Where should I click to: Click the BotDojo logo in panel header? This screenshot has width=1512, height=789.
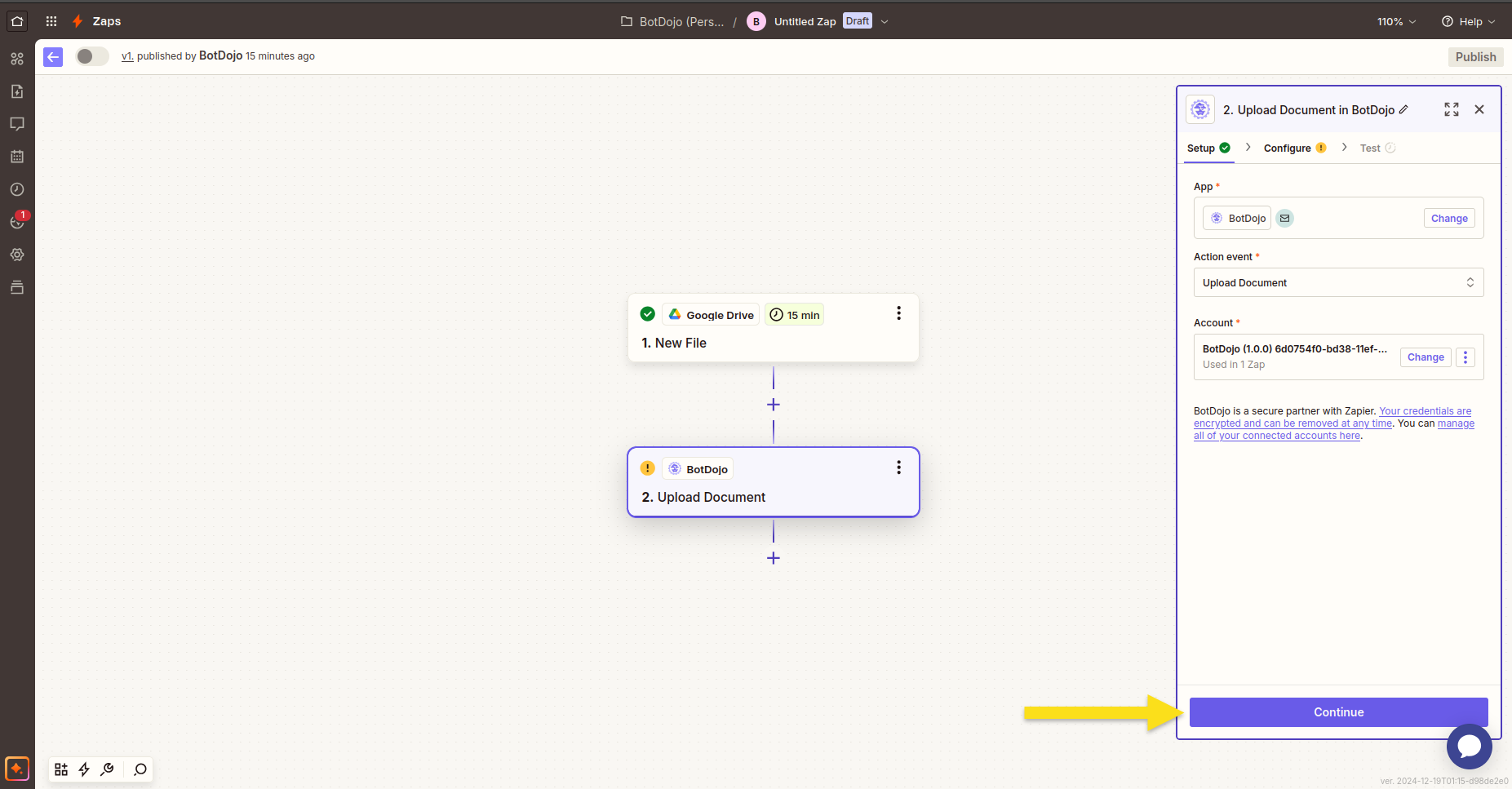pos(1200,109)
